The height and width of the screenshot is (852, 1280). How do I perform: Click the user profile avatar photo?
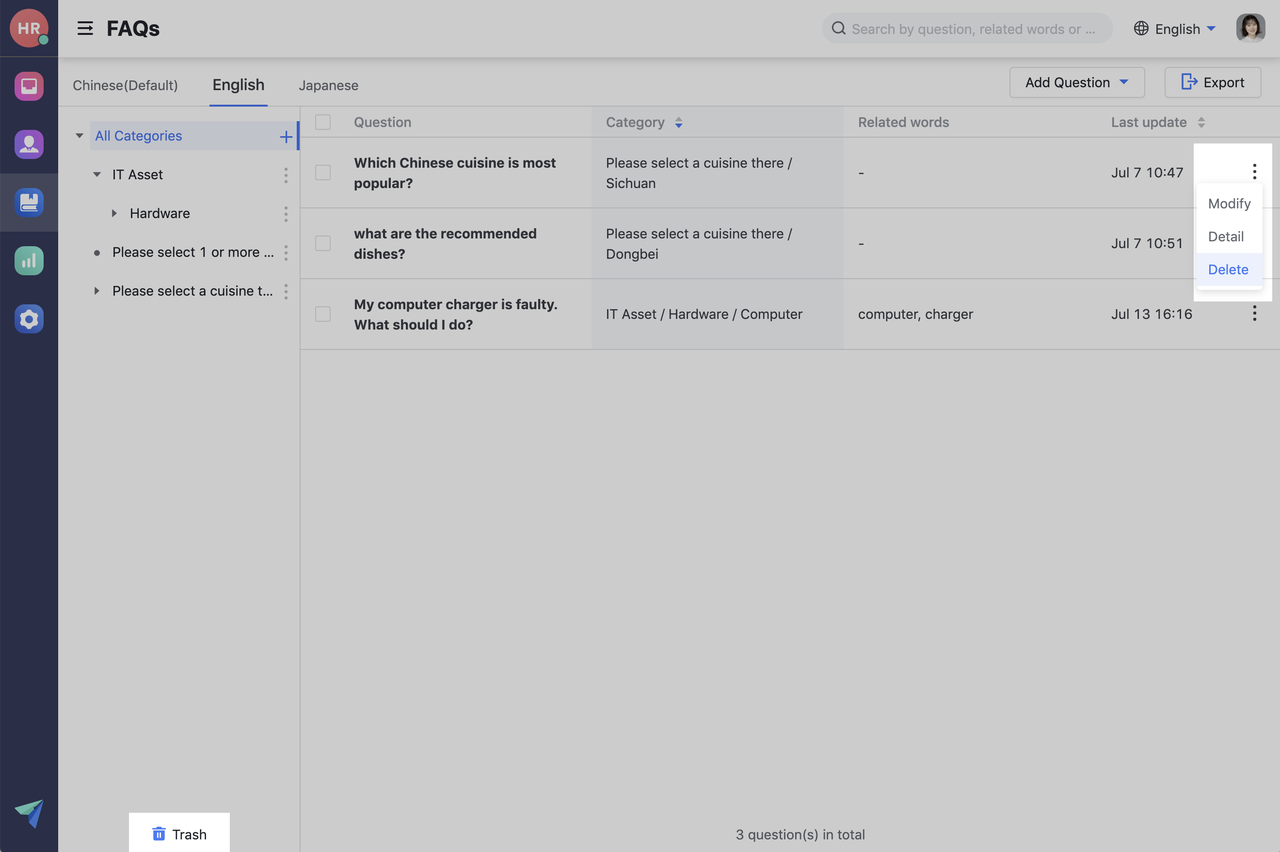pyautogui.click(x=1250, y=28)
